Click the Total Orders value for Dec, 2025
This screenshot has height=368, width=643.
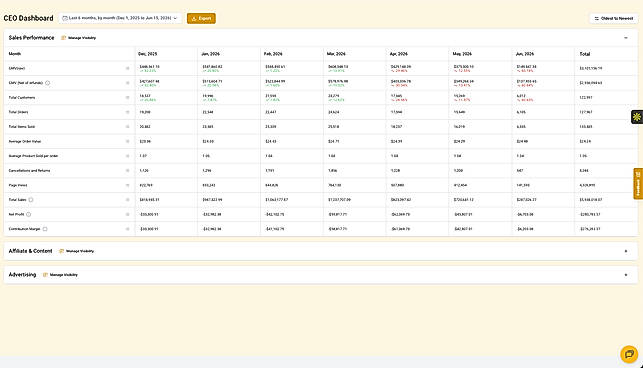145,112
